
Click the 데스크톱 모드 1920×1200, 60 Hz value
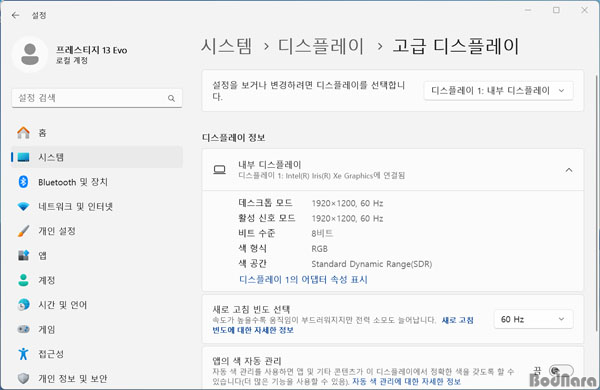pos(347,203)
